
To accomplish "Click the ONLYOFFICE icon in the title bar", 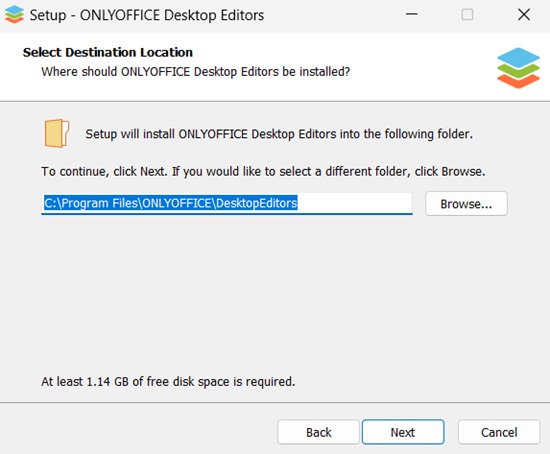I will pyautogui.click(x=14, y=15).
